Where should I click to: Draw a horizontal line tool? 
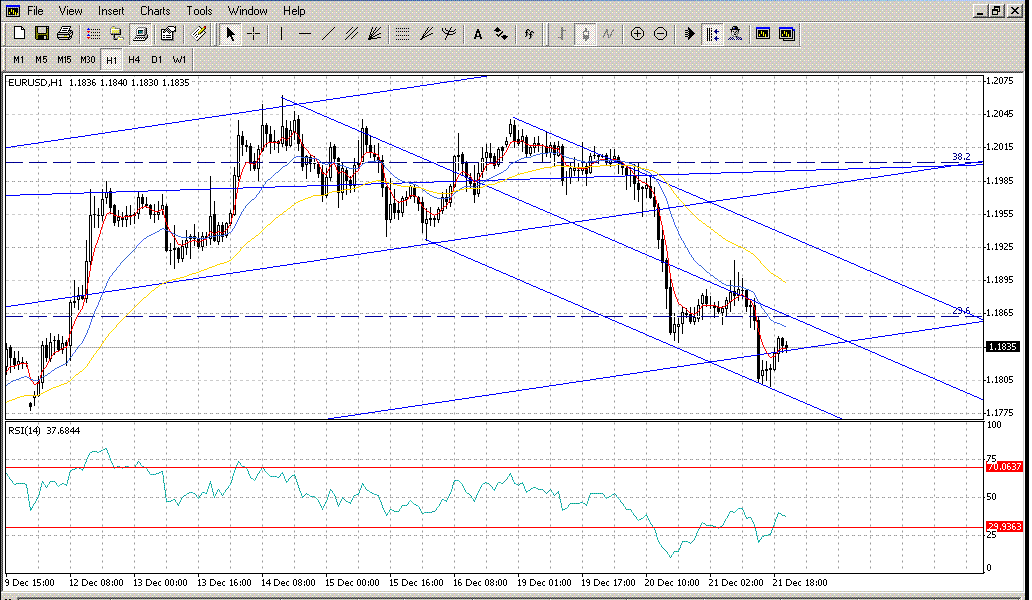click(x=304, y=34)
